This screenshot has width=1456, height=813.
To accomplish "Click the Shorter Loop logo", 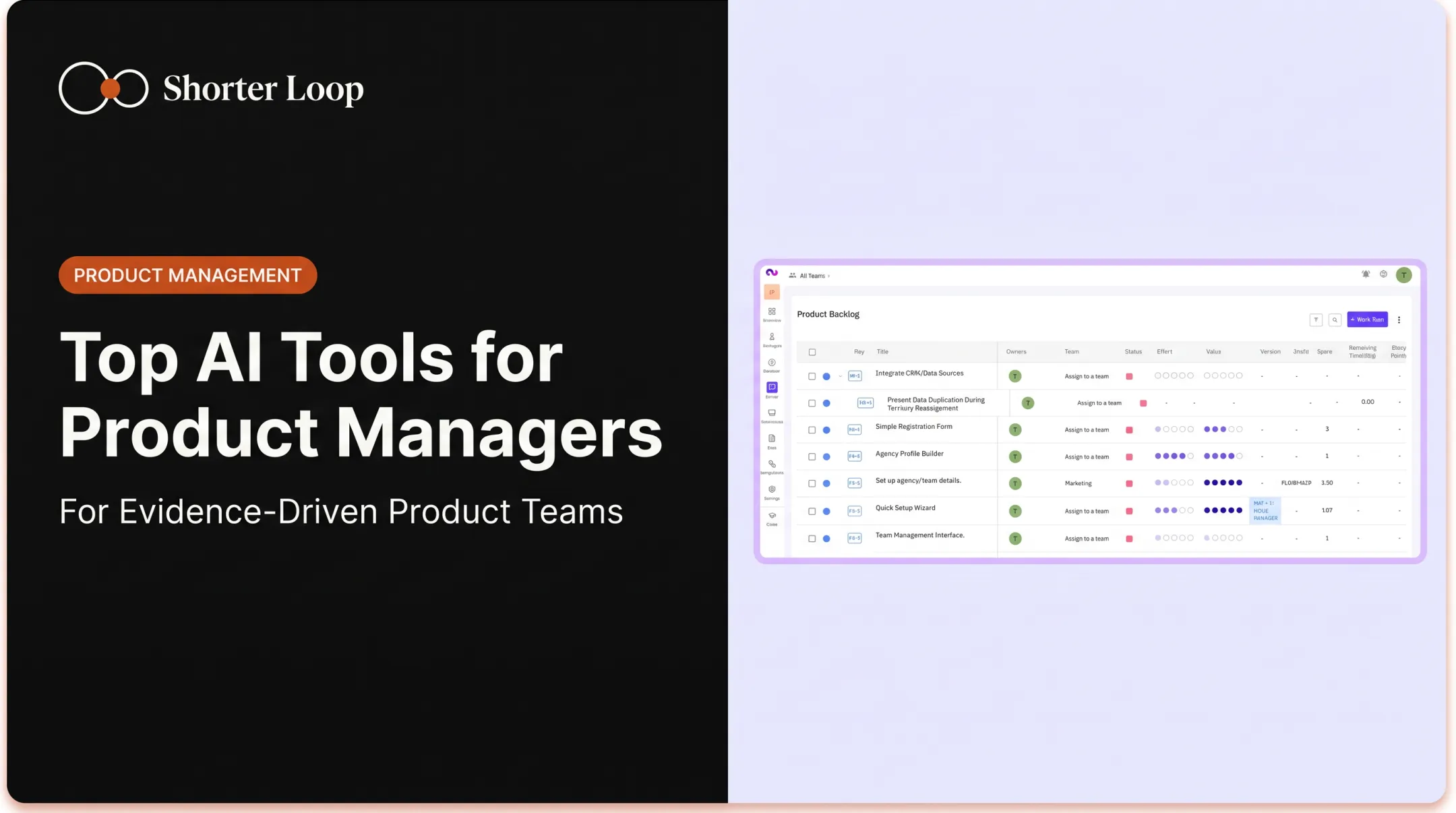I will tap(211, 88).
